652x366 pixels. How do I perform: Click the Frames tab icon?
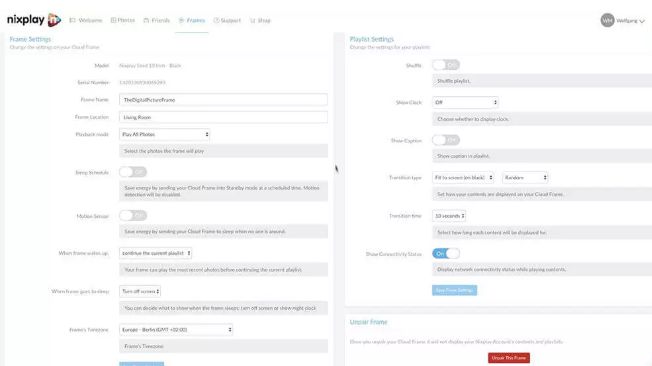181,20
